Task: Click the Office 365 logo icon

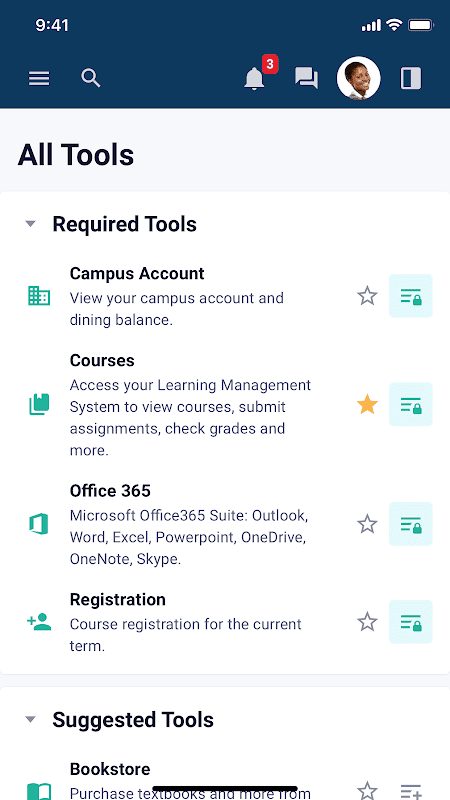Action: coord(39,524)
